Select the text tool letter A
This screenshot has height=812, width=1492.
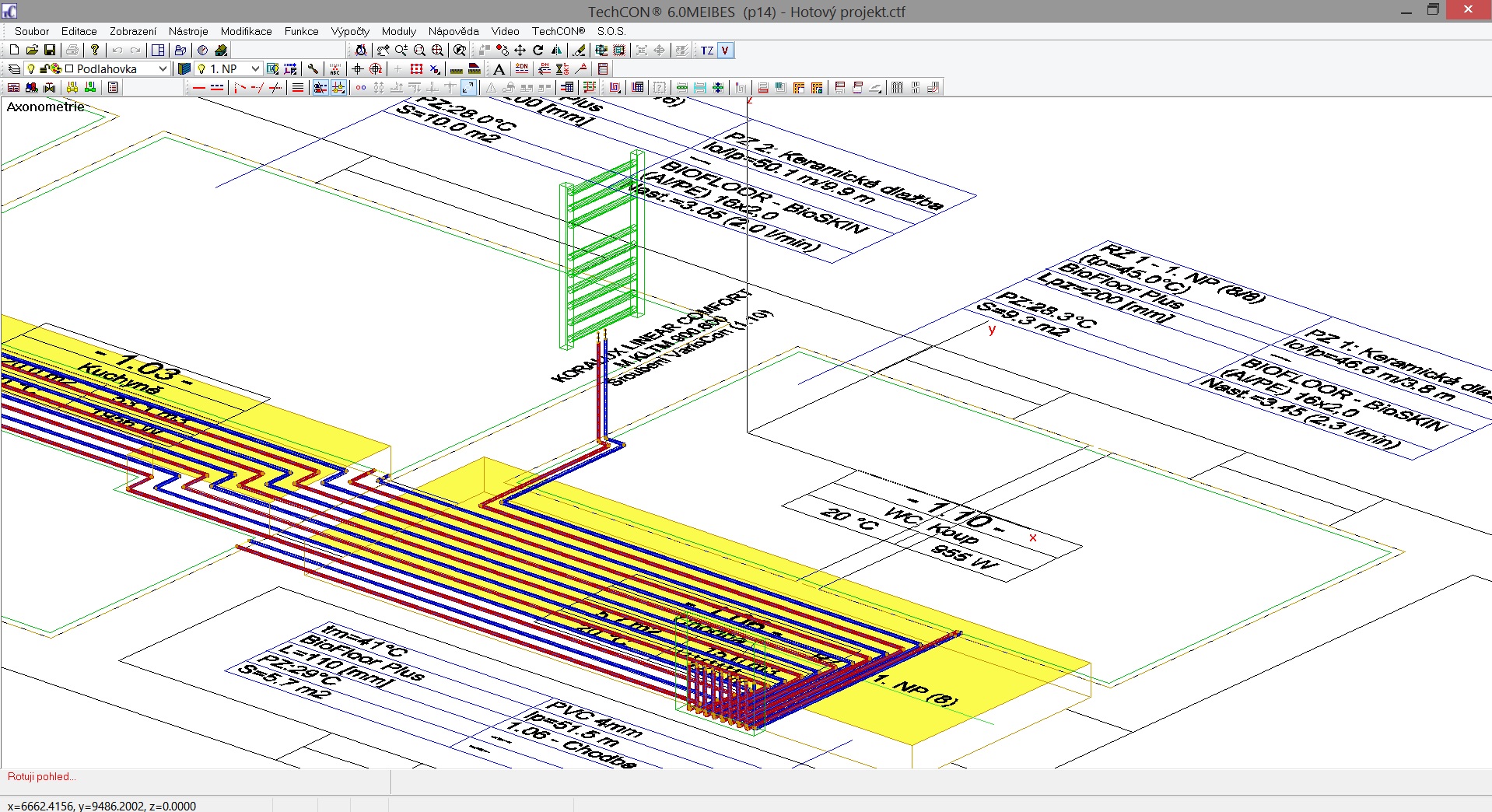click(x=499, y=69)
